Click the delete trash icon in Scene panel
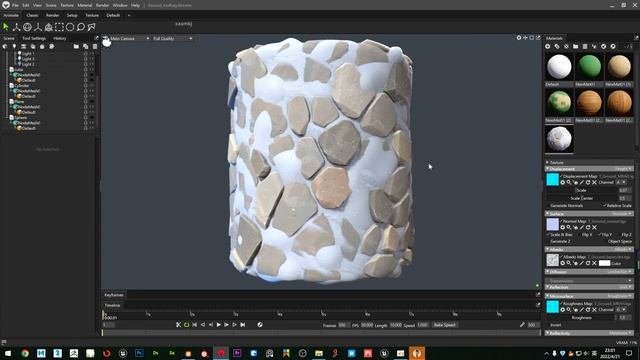Viewport: 640px width, 360px height. pyautogui.click(x=95, y=47)
